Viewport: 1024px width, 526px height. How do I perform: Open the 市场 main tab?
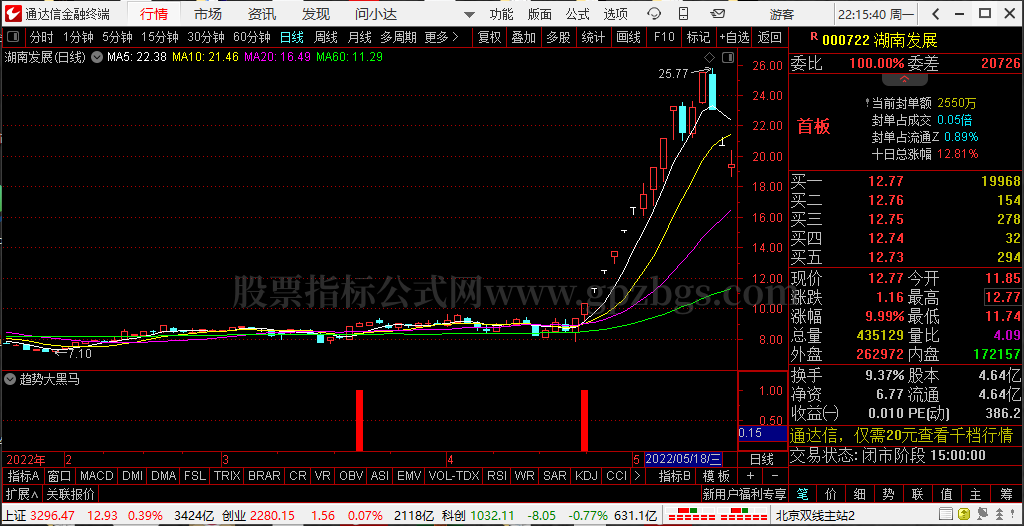208,14
